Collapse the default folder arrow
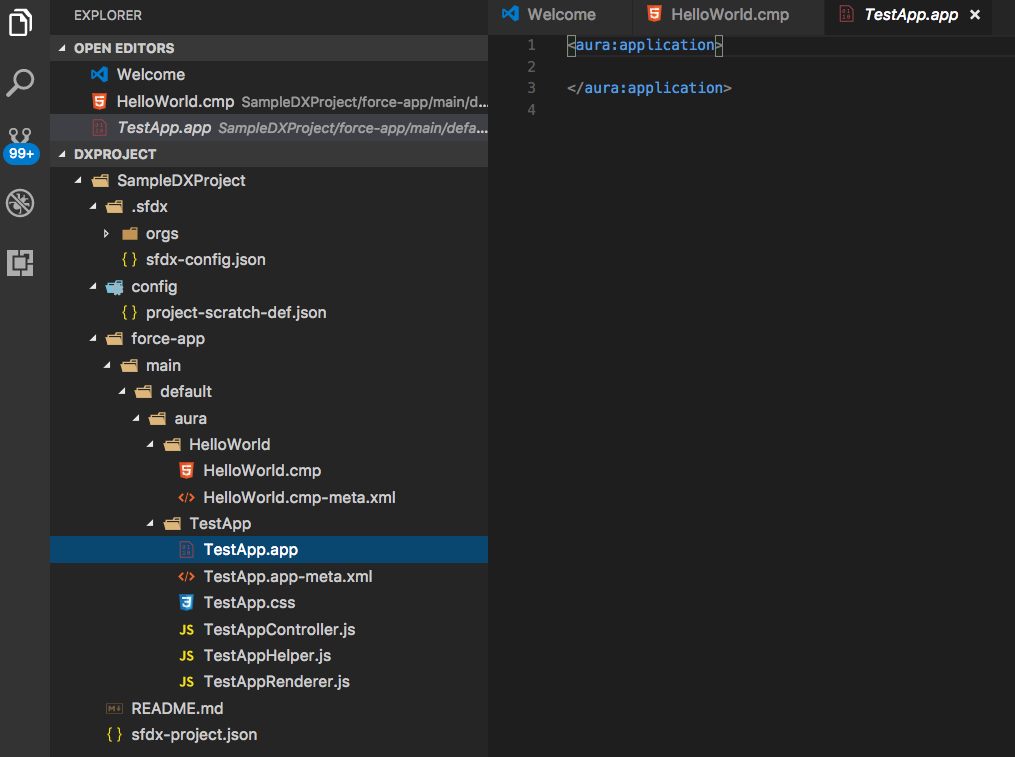The width and height of the screenshot is (1015, 757). click(122, 392)
